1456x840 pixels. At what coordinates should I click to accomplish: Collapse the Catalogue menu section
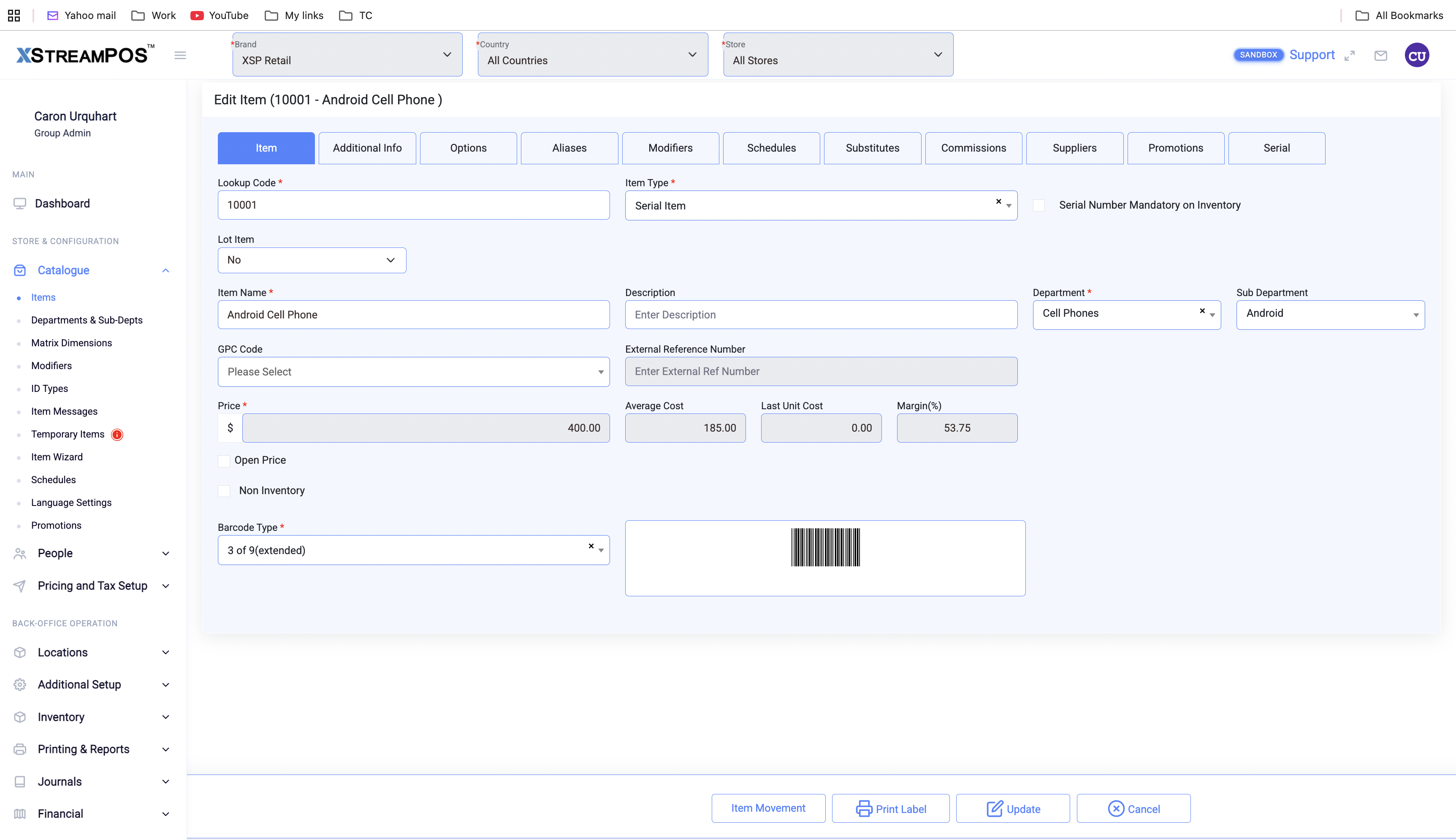tap(165, 271)
